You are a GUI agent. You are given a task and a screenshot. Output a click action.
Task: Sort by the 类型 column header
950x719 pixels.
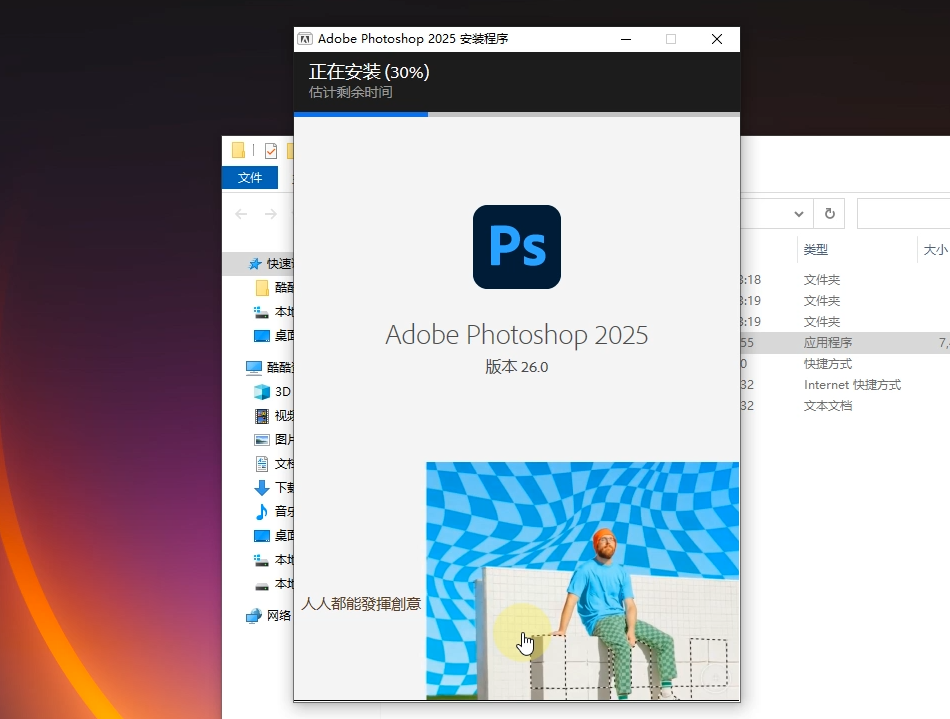pyautogui.click(x=816, y=250)
